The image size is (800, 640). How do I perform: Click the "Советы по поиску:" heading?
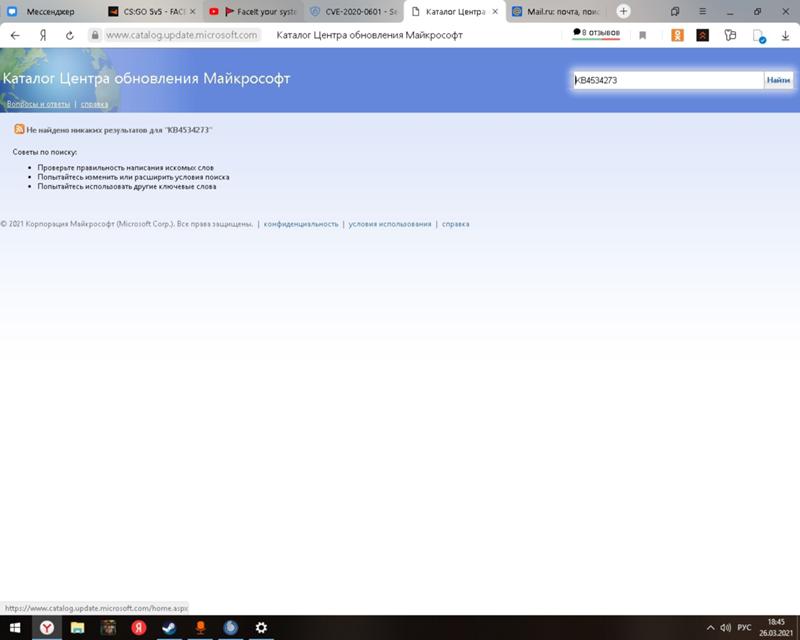[x=45, y=152]
